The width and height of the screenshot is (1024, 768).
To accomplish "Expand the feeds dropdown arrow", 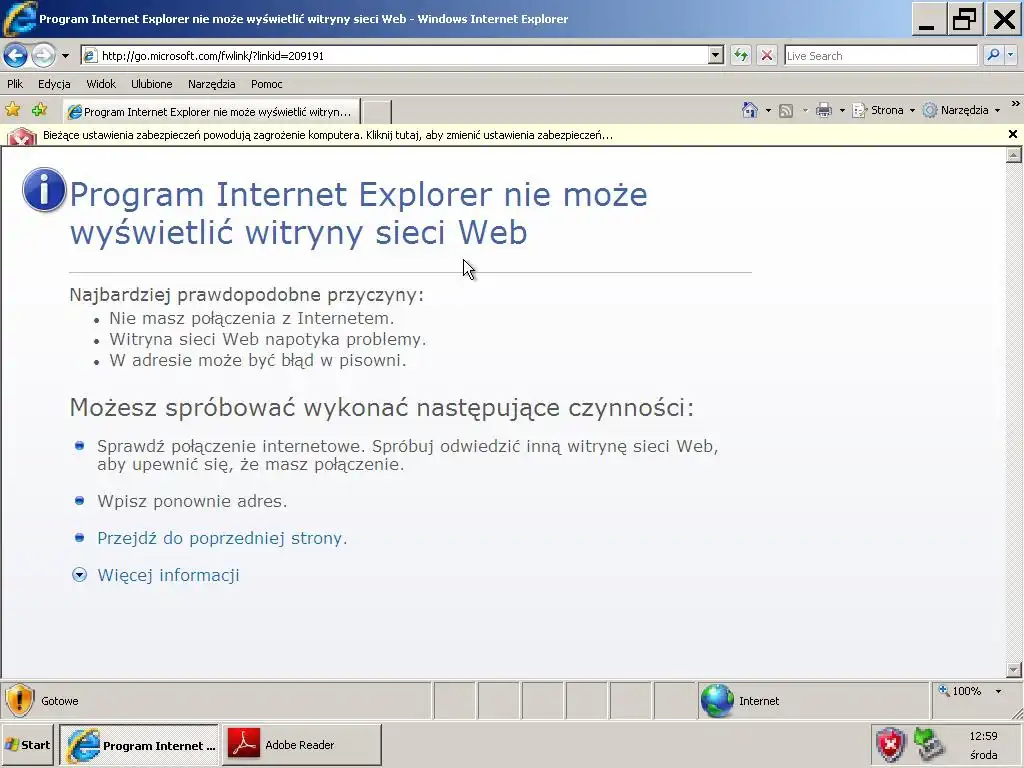I will pyautogui.click(x=805, y=110).
